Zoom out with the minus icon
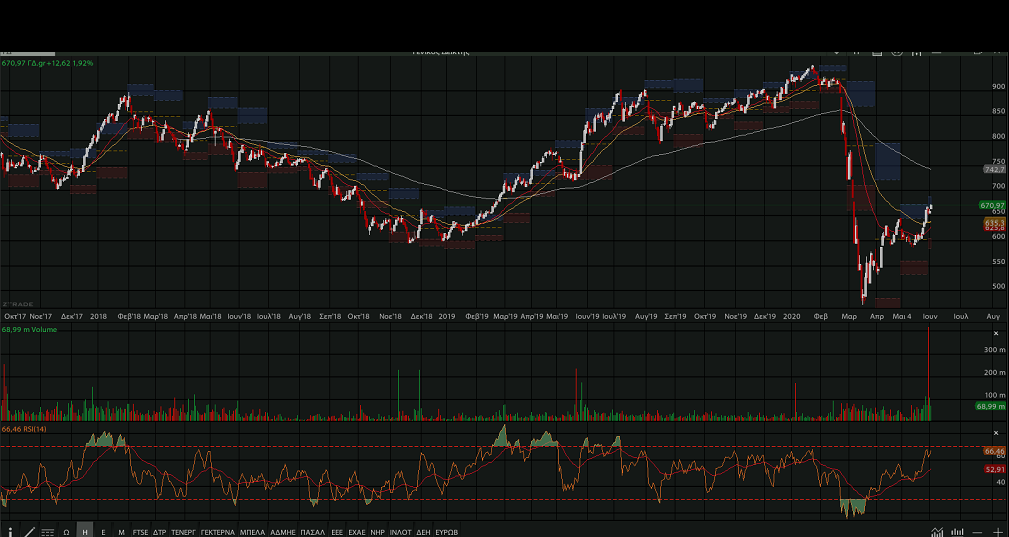This screenshot has width=1009, height=537. click(978, 532)
